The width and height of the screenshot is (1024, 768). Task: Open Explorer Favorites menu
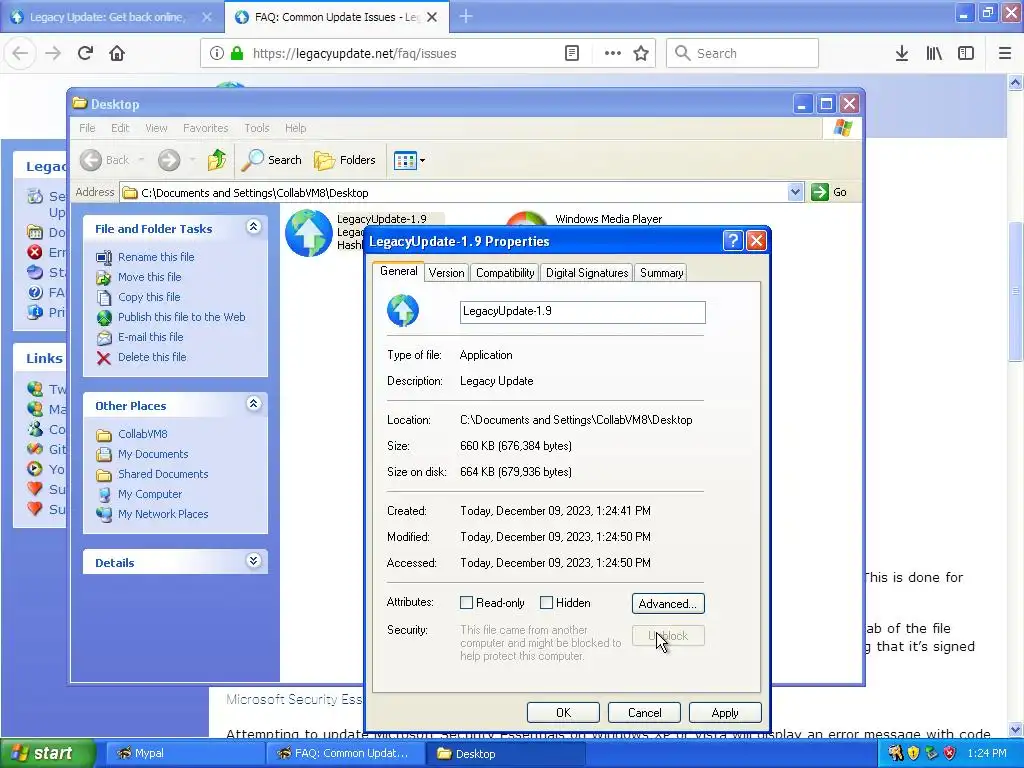[x=206, y=128]
